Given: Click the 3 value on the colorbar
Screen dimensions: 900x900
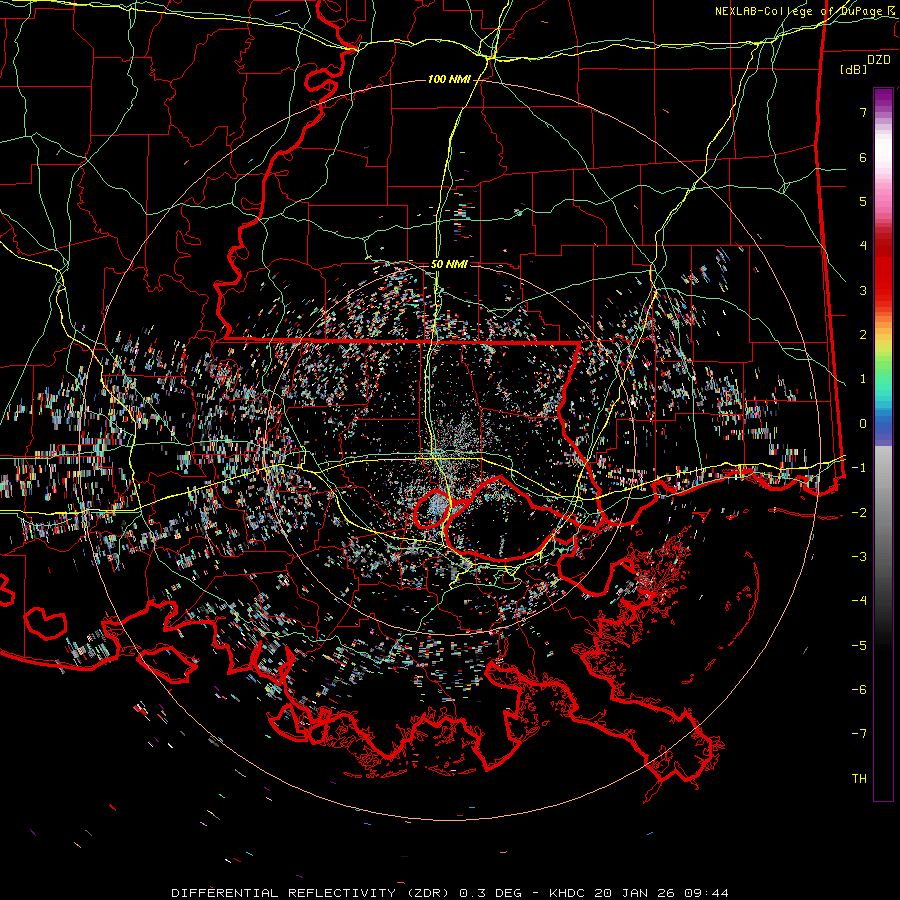Looking at the screenshot, I should tap(863, 290).
